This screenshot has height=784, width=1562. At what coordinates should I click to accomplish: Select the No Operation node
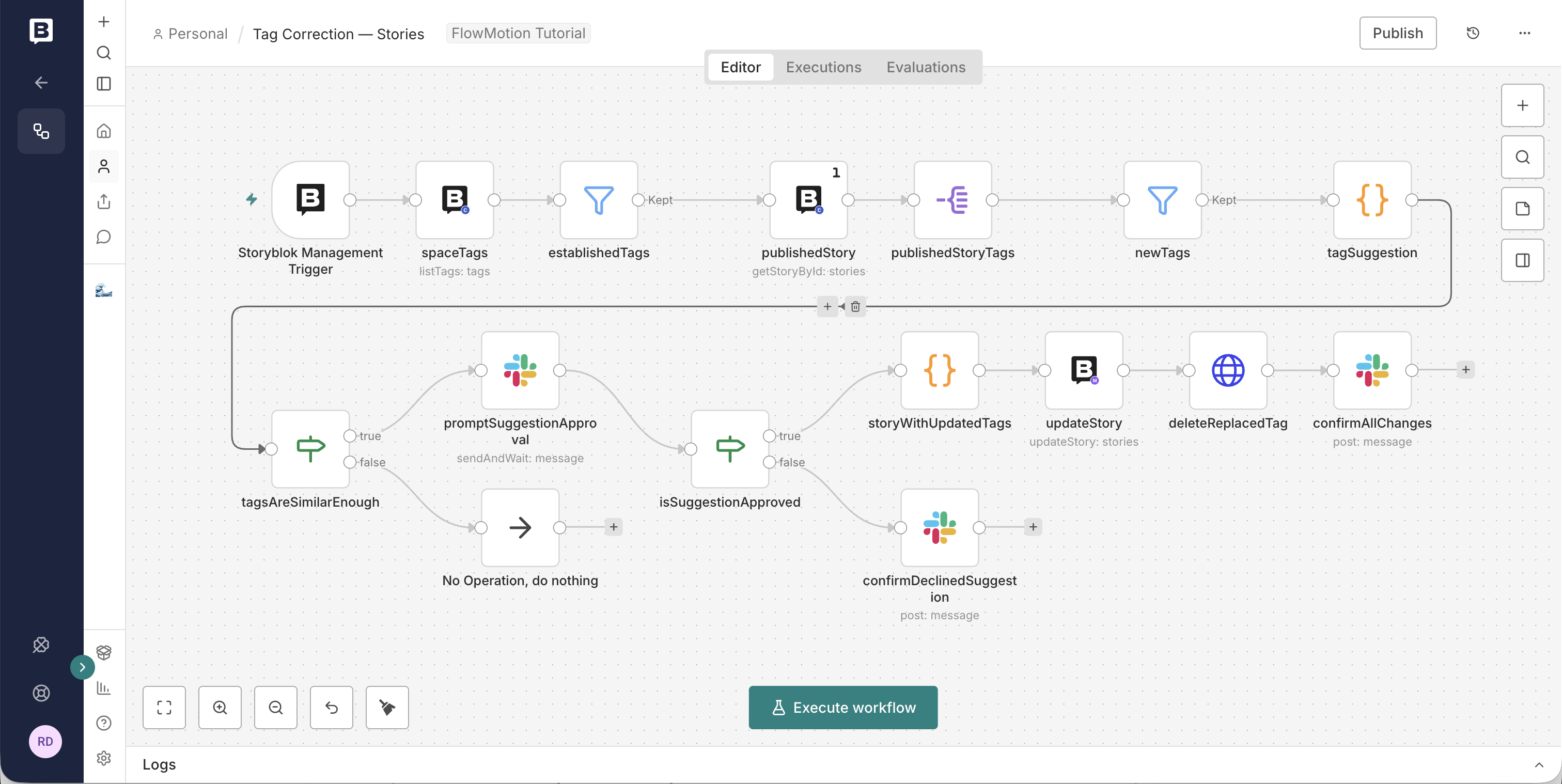(x=520, y=527)
